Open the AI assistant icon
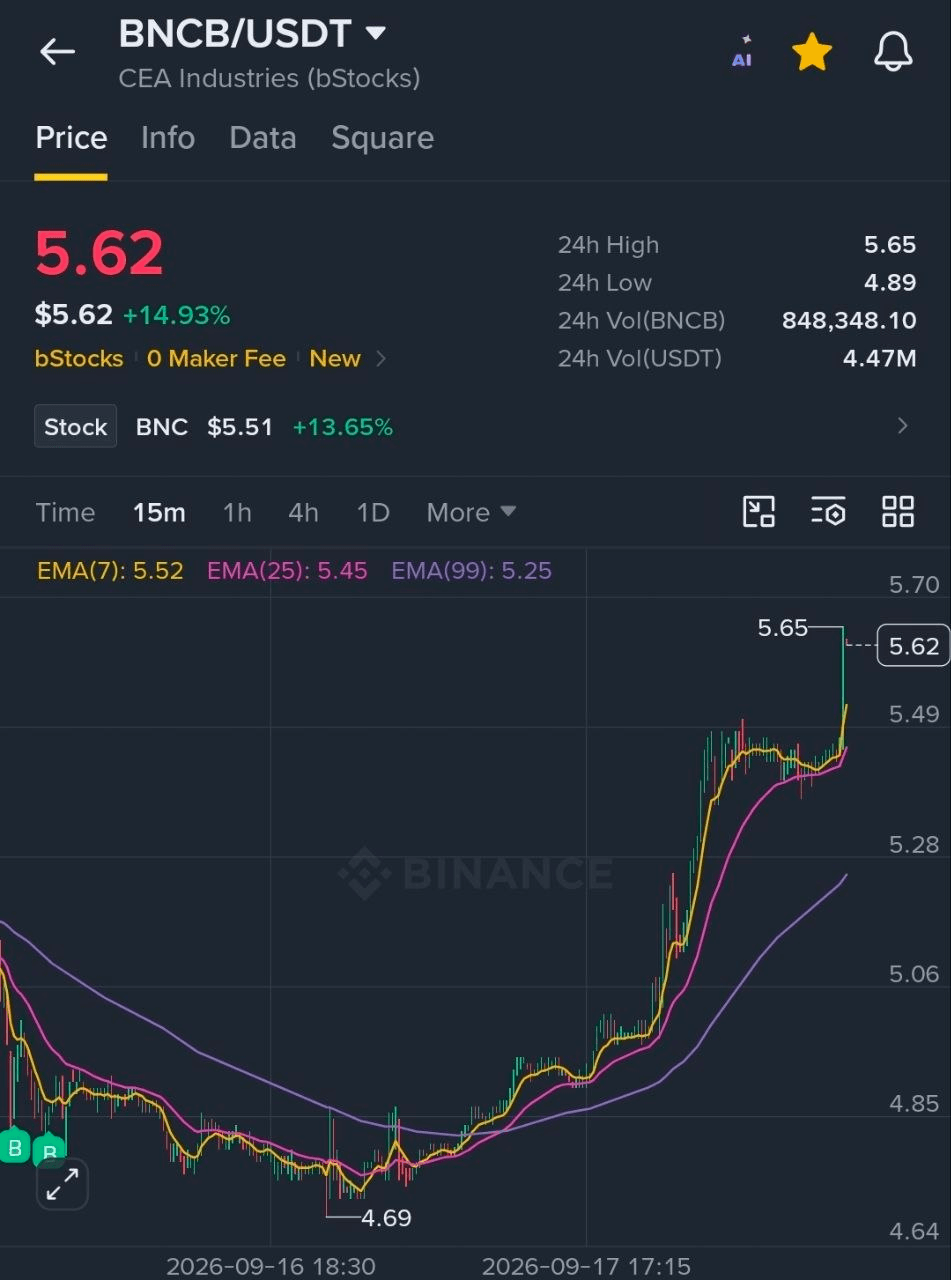 (742, 52)
